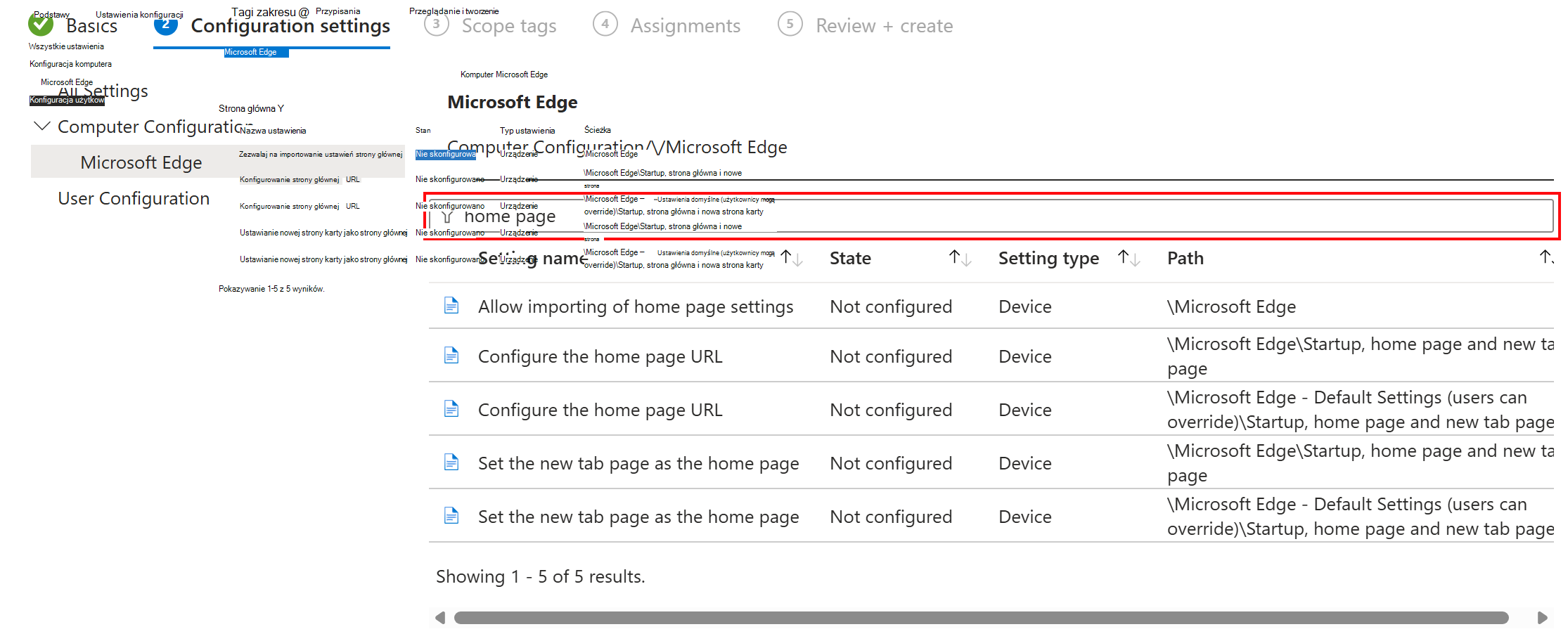Click document icon of Configure the home page URL, non-default path
This screenshot has height=641, width=1568.
[x=451, y=356]
